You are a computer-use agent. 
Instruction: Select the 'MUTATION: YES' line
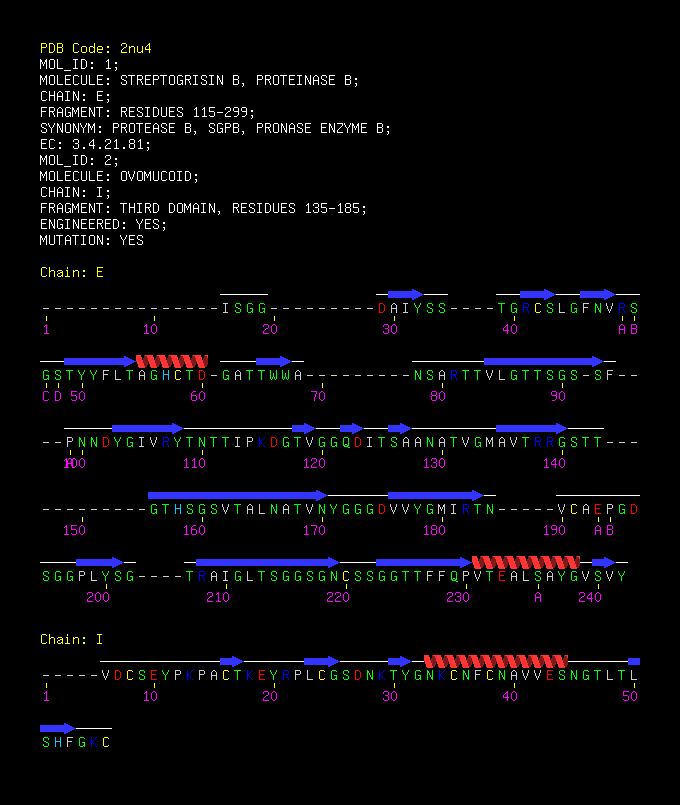tap(91, 240)
